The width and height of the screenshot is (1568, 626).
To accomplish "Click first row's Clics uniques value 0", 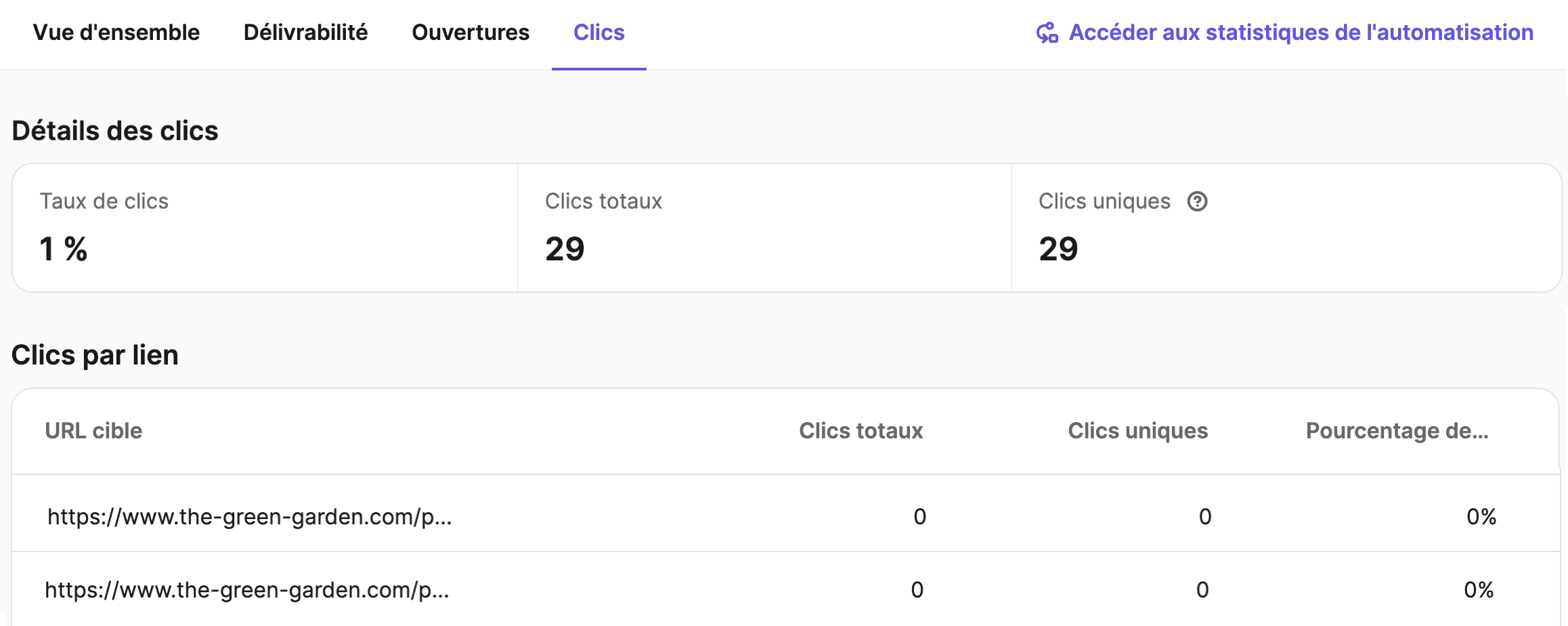I will [x=1205, y=517].
